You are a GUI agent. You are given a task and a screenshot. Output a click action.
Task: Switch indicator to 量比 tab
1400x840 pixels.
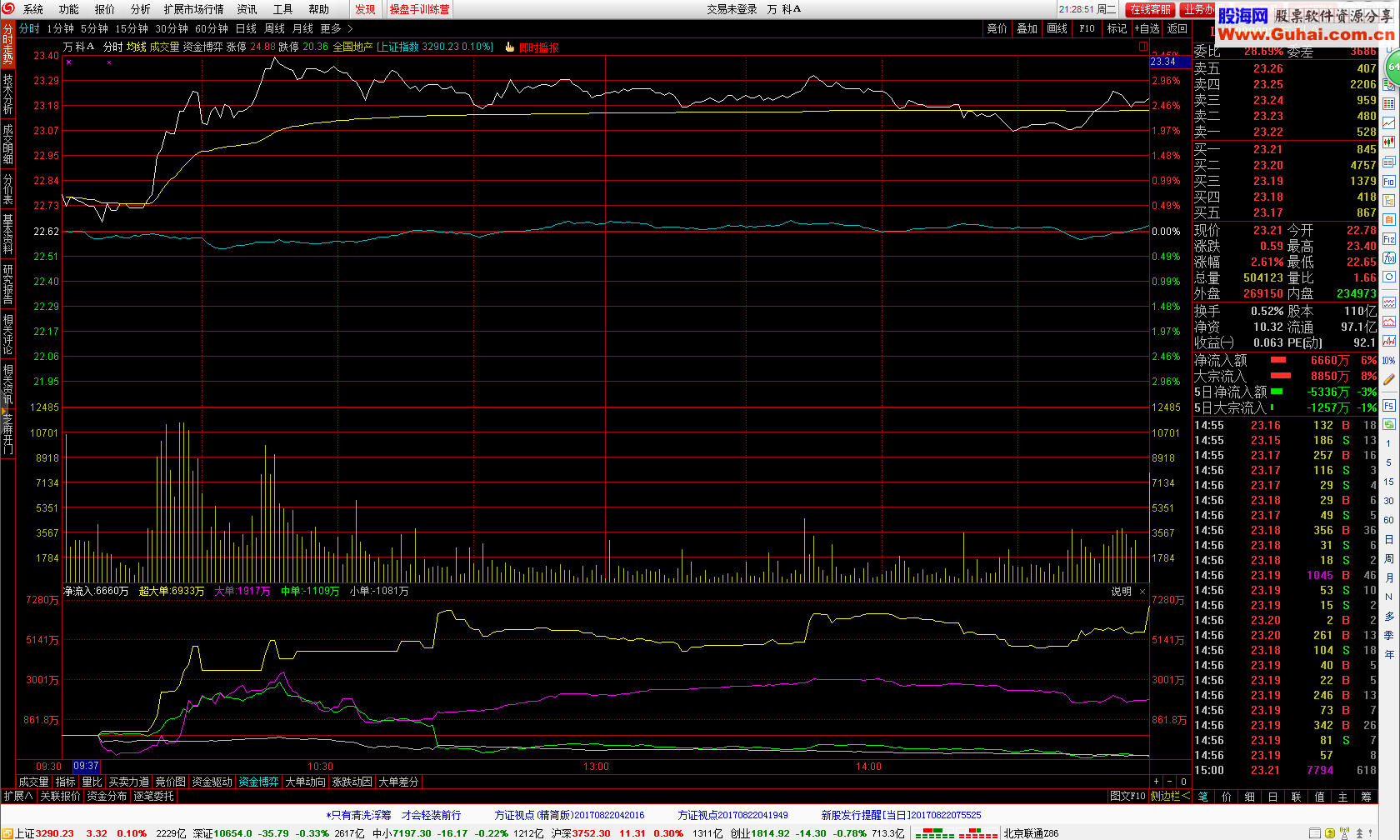(92, 782)
